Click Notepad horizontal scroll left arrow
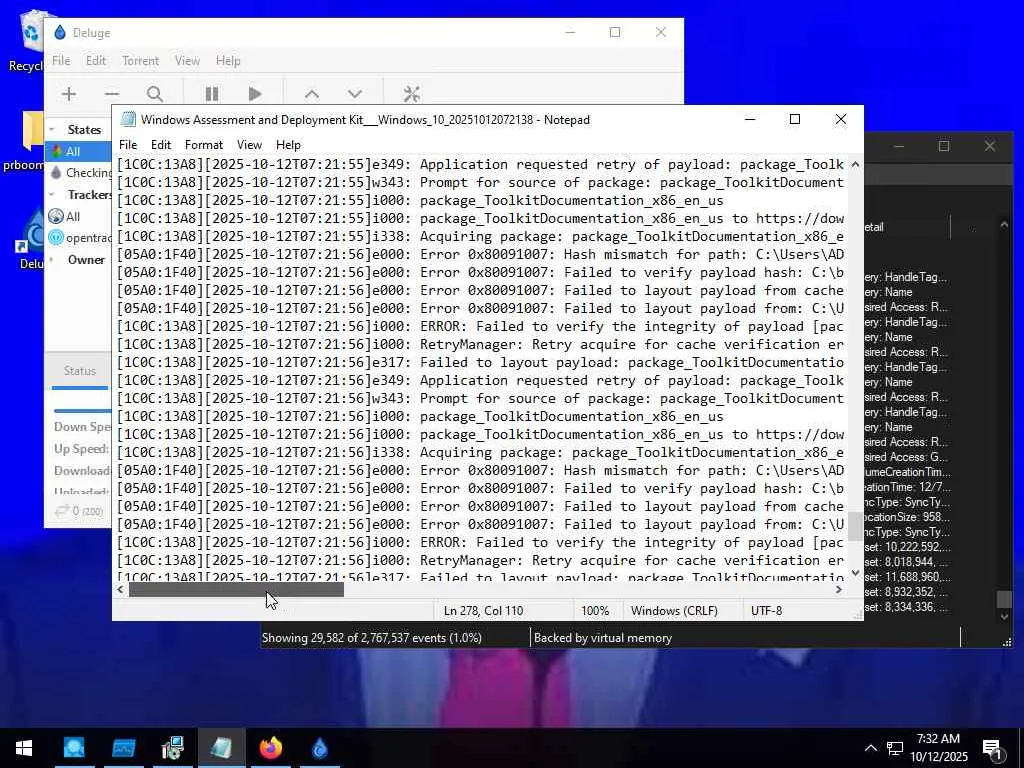Image resolution: width=1024 pixels, height=768 pixels. [x=120, y=590]
